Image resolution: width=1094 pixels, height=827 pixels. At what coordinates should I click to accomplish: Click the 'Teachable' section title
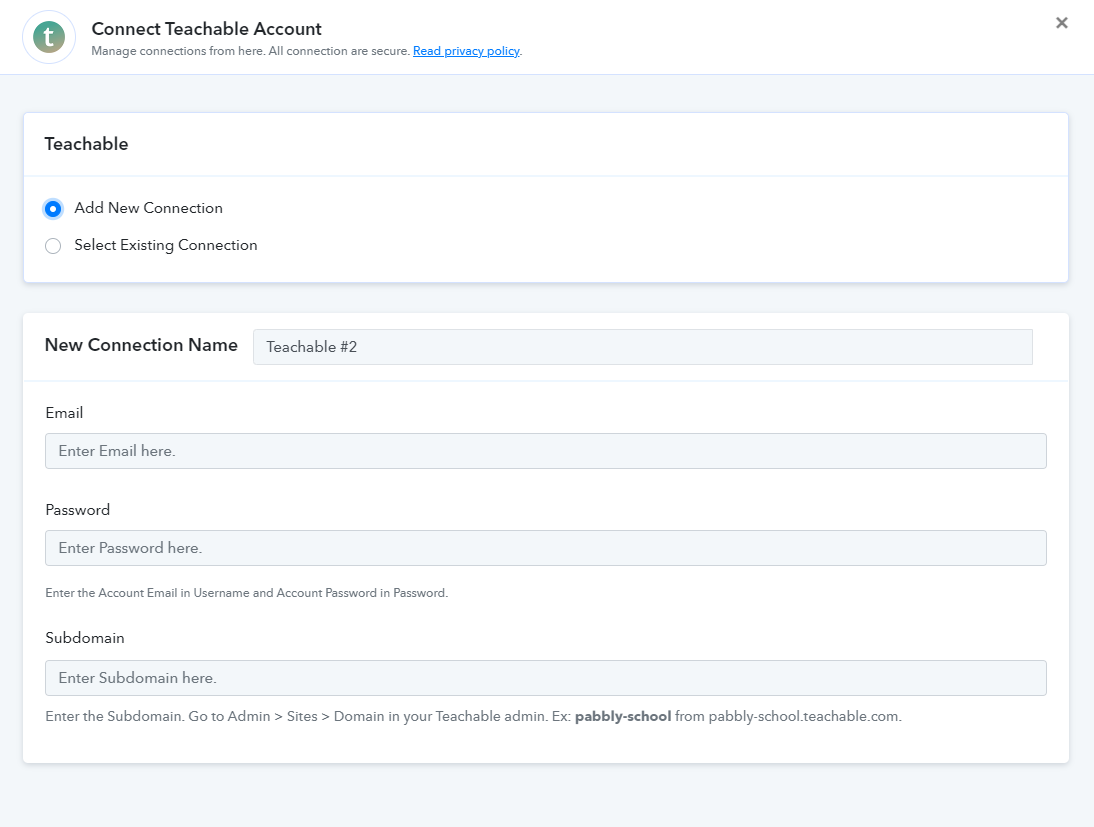pos(87,144)
